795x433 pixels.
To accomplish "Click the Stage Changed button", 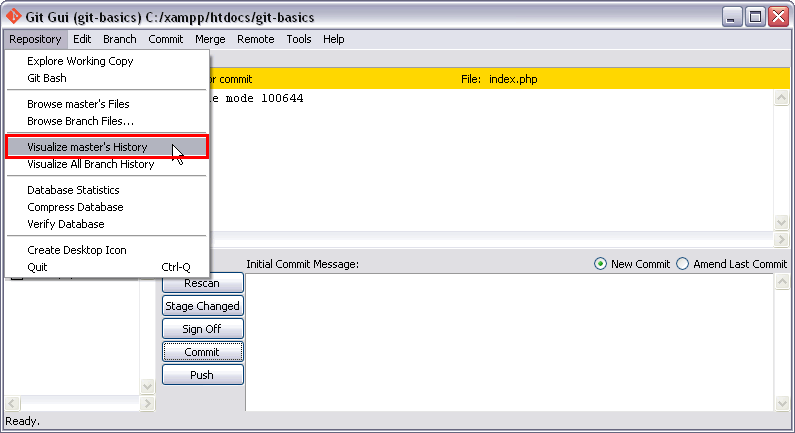I will (x=202, y=306).
